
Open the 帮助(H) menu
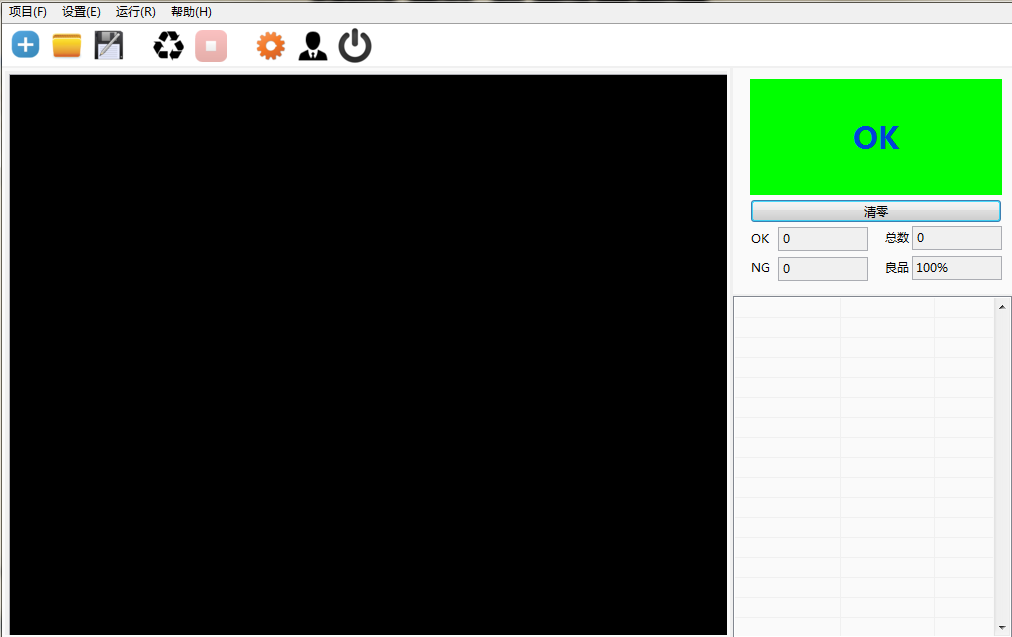pos(191,12)
